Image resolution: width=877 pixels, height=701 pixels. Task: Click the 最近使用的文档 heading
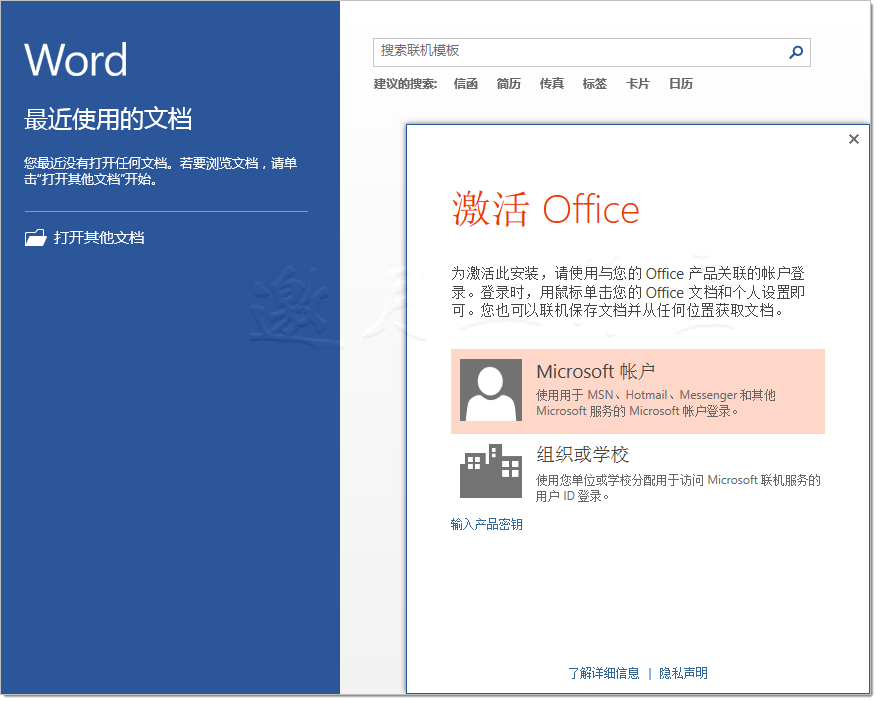coord(108,119)
